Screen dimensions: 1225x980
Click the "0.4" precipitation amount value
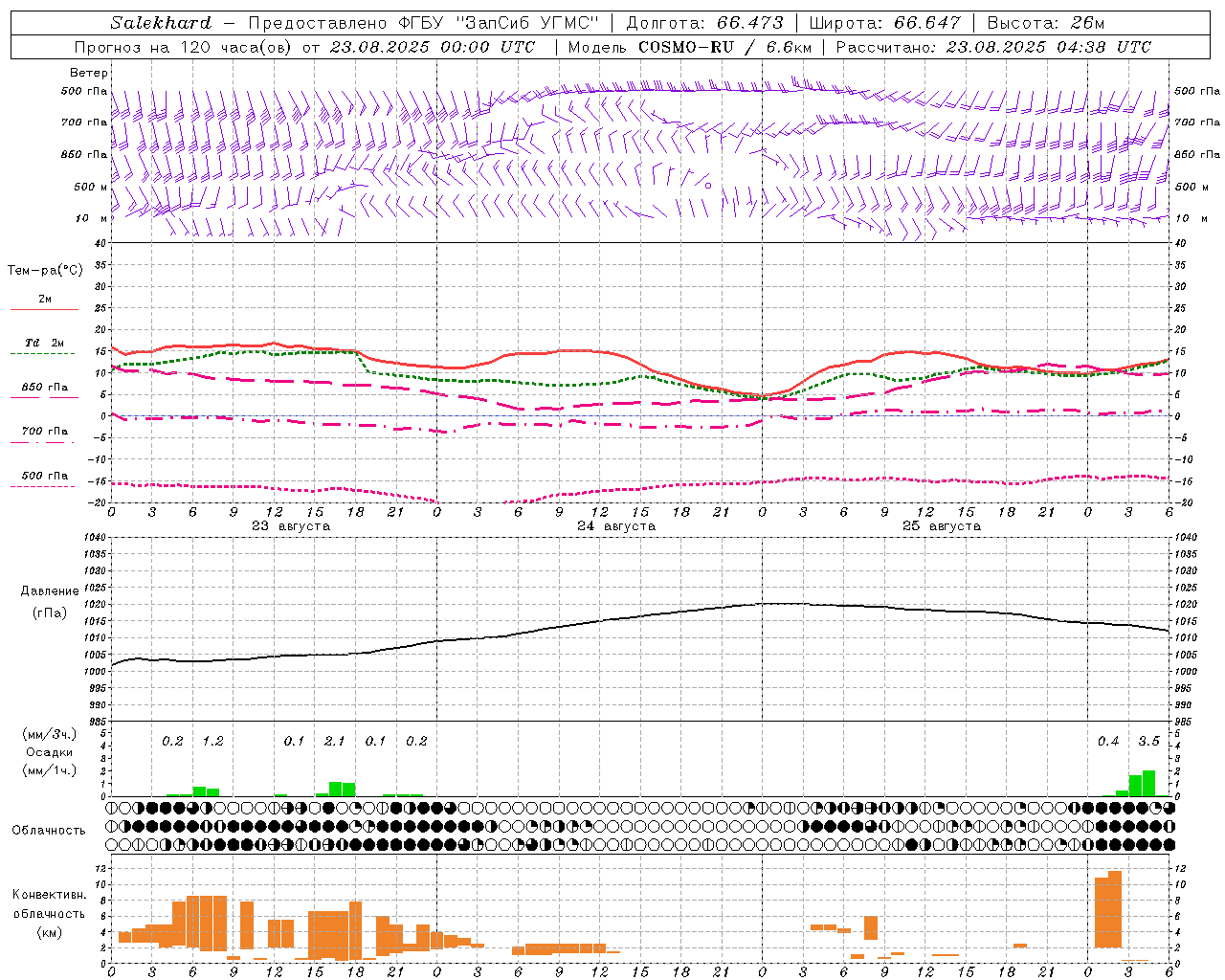[x=1108, y=742]
